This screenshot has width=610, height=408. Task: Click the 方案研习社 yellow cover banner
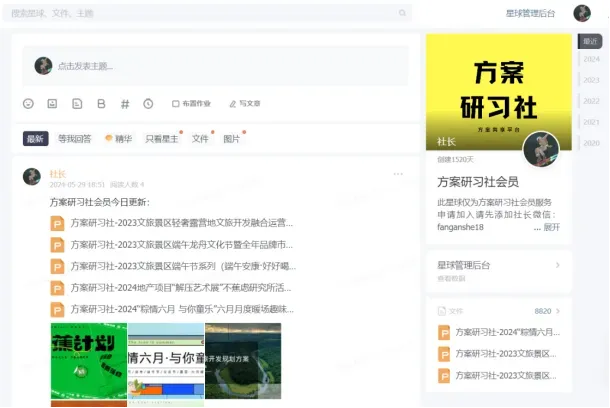click(x=499, y=92)
